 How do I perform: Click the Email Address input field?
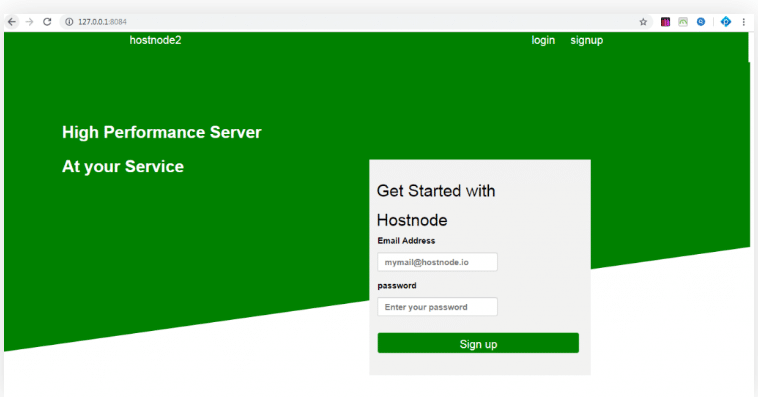coord(437,262)
